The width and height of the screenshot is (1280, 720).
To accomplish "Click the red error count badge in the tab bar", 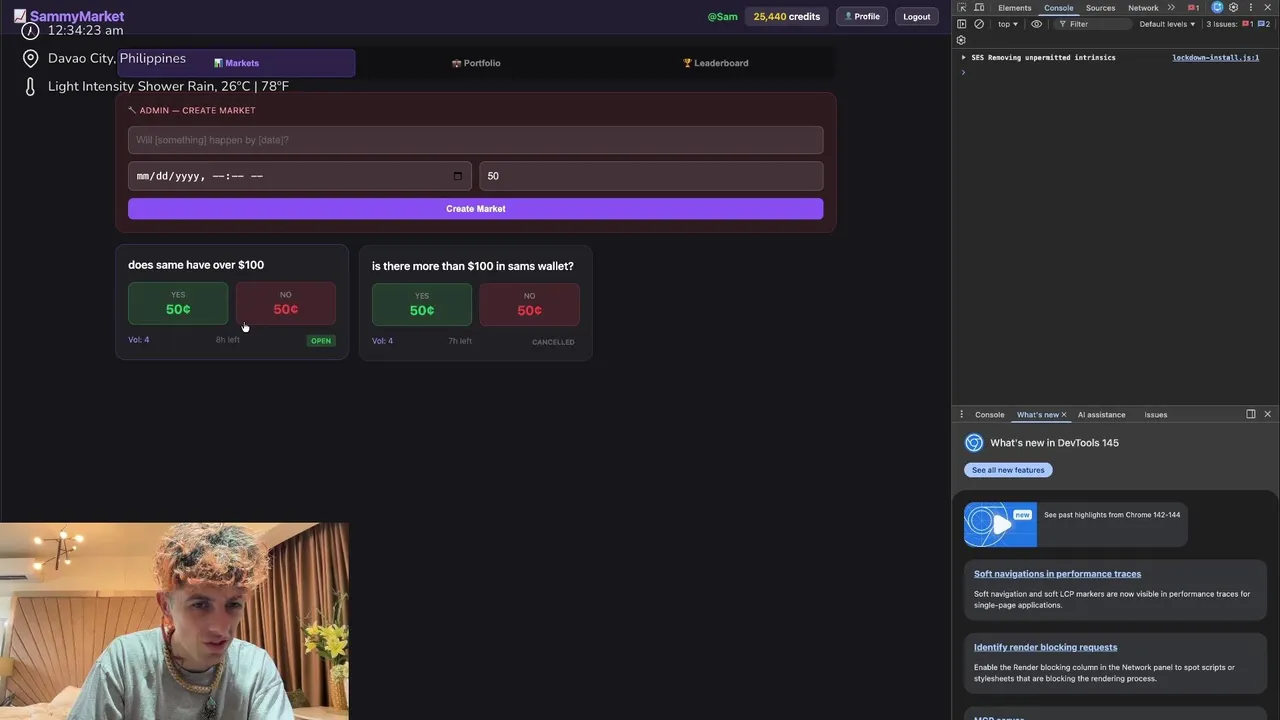I will coord(1193,7).
